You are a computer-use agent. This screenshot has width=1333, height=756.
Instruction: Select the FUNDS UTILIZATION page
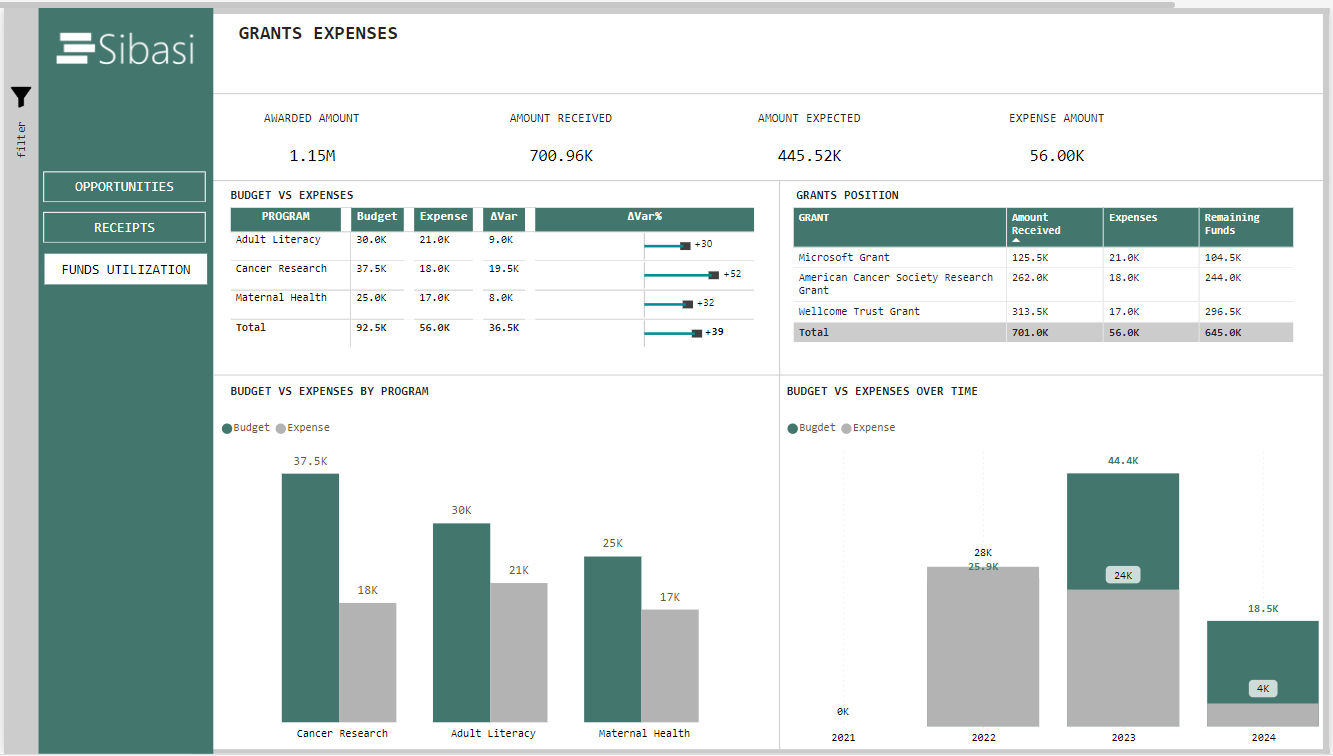(125, 269)
